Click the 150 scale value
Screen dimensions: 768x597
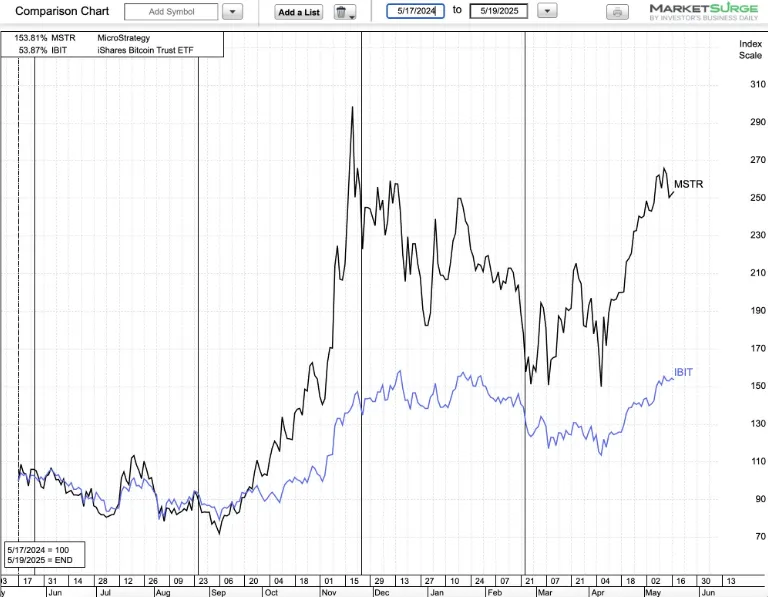point(758,386)
